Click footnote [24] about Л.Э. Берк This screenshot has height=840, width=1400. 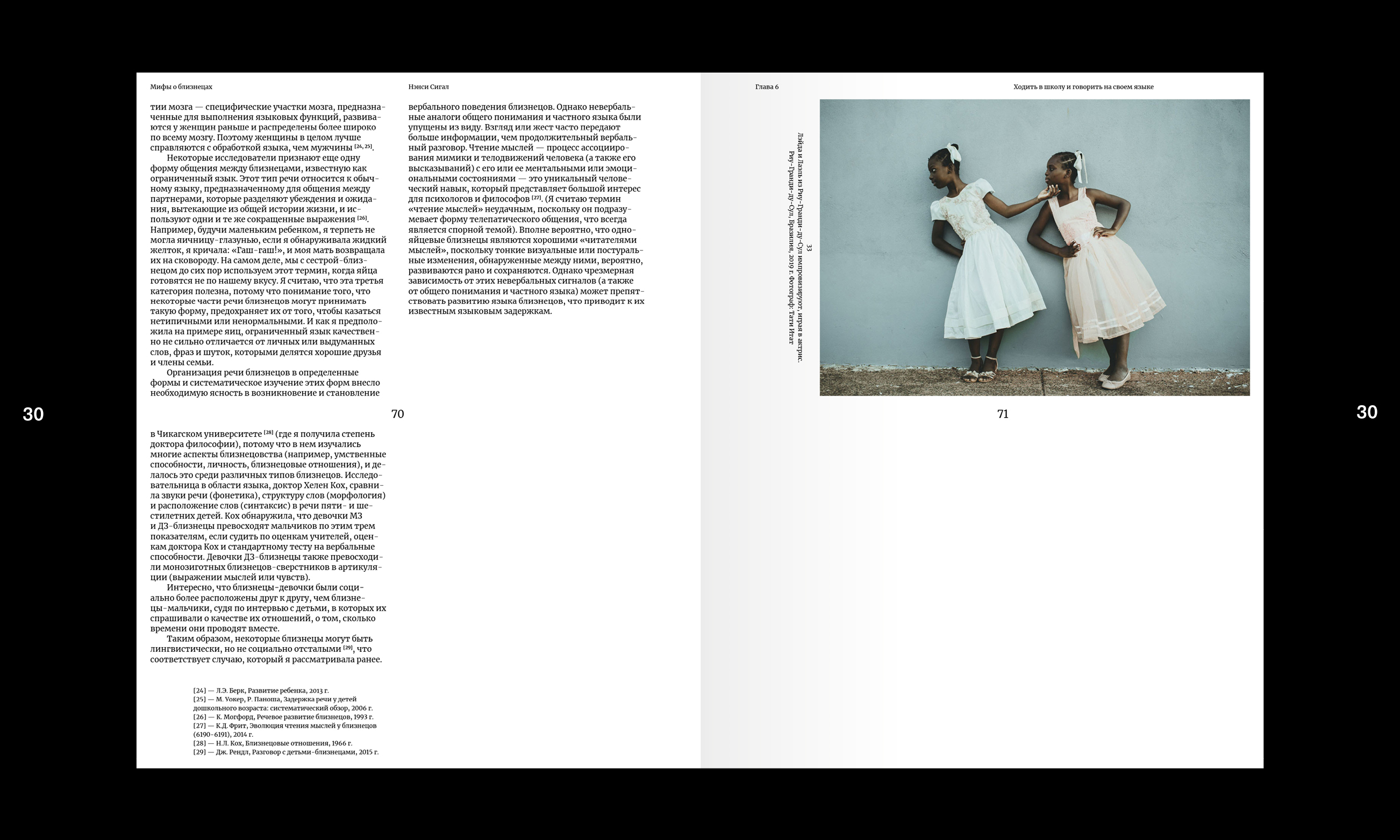click(x=260, y=691)
